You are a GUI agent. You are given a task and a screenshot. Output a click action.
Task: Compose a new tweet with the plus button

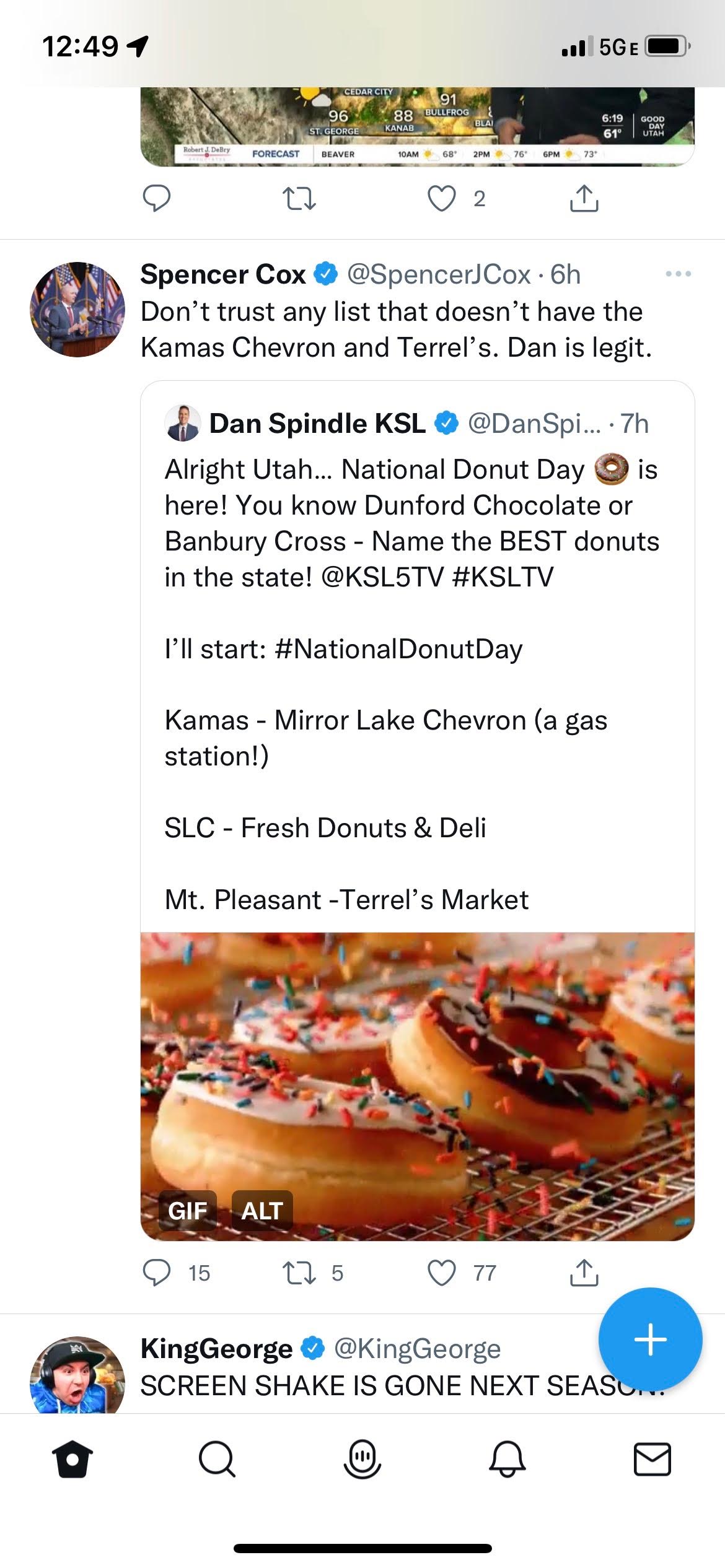[650, 1339]
